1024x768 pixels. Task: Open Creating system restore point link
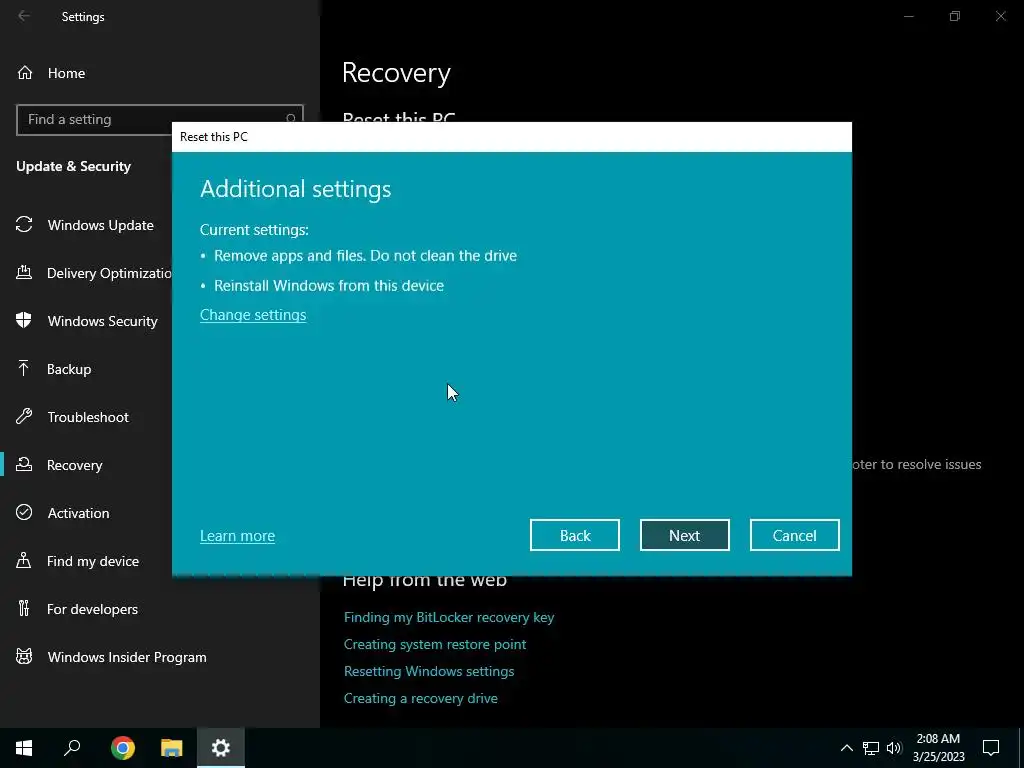point(435,644)
